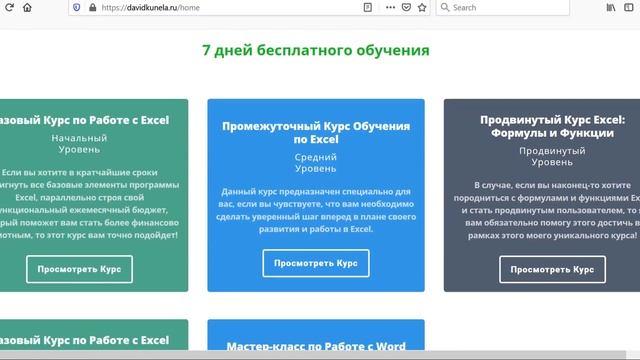This screenshot has height=360, width=640.
Task: Bookmark this page with the star icon
Action: [422, 7]
